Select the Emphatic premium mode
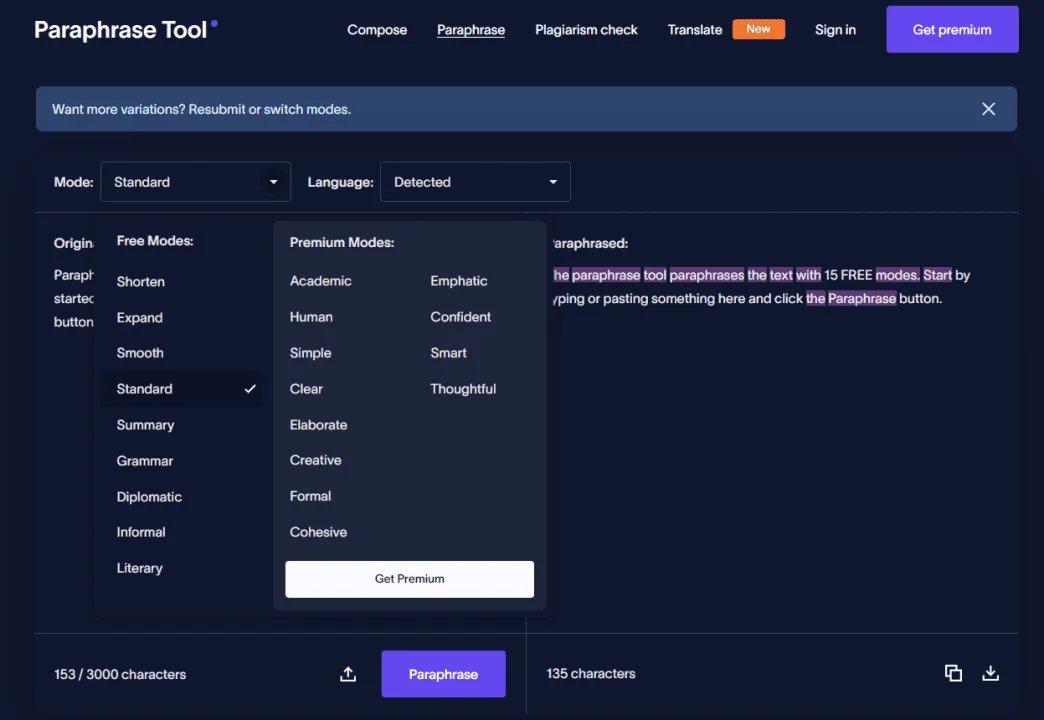 [x=459, y=281]
